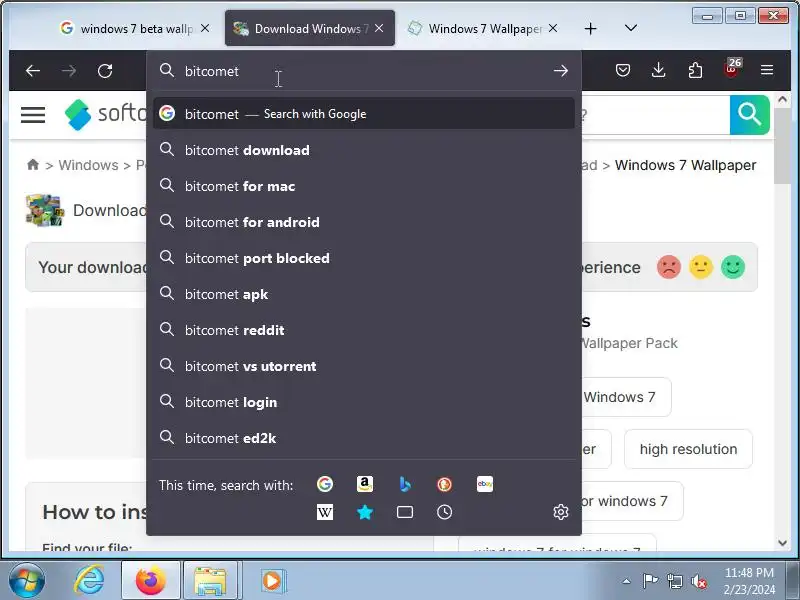Click the browser Back arrow
This screenshot has width=800, height=600.
(33, 71)
